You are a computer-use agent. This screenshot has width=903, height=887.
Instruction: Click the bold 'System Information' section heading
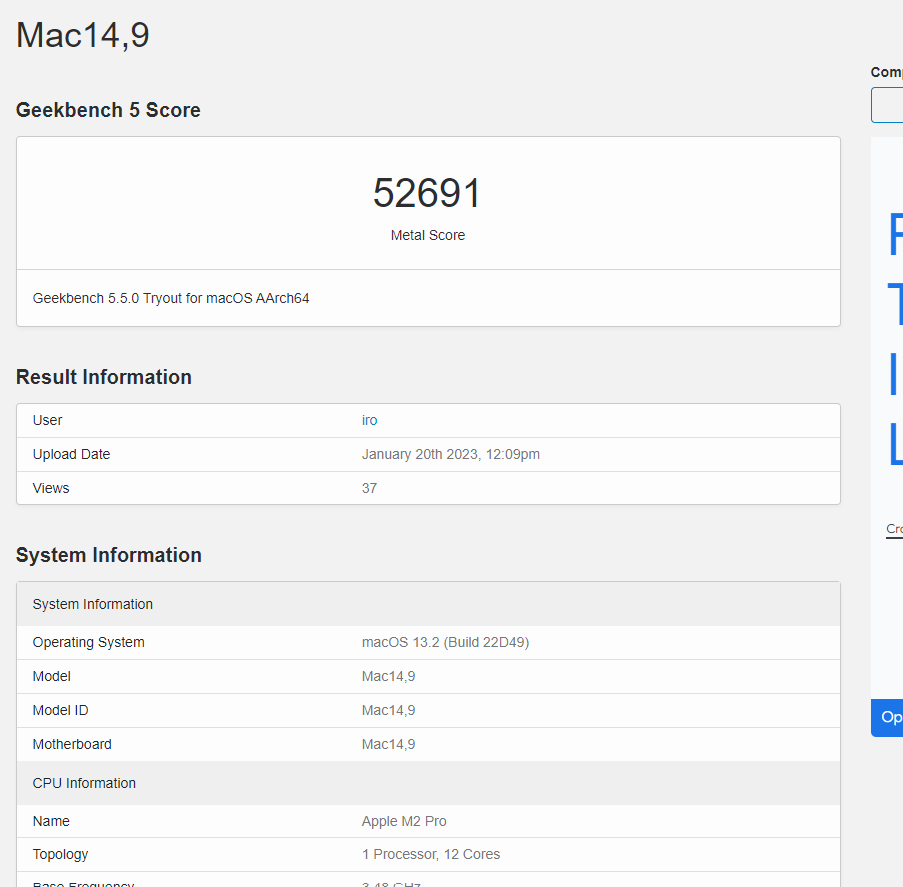point(109,555)
